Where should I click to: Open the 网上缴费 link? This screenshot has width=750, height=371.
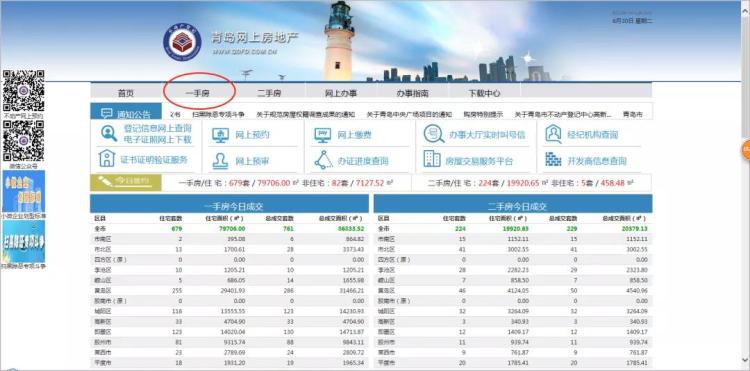pos(354,135)
